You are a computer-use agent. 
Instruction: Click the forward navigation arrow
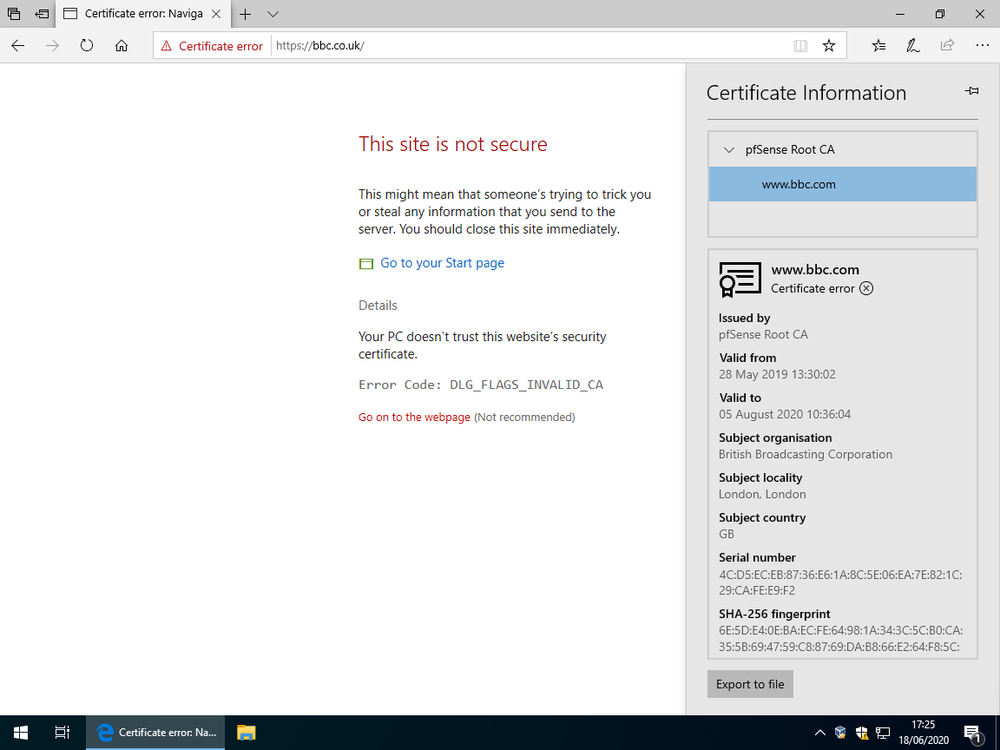click(52, 45)
